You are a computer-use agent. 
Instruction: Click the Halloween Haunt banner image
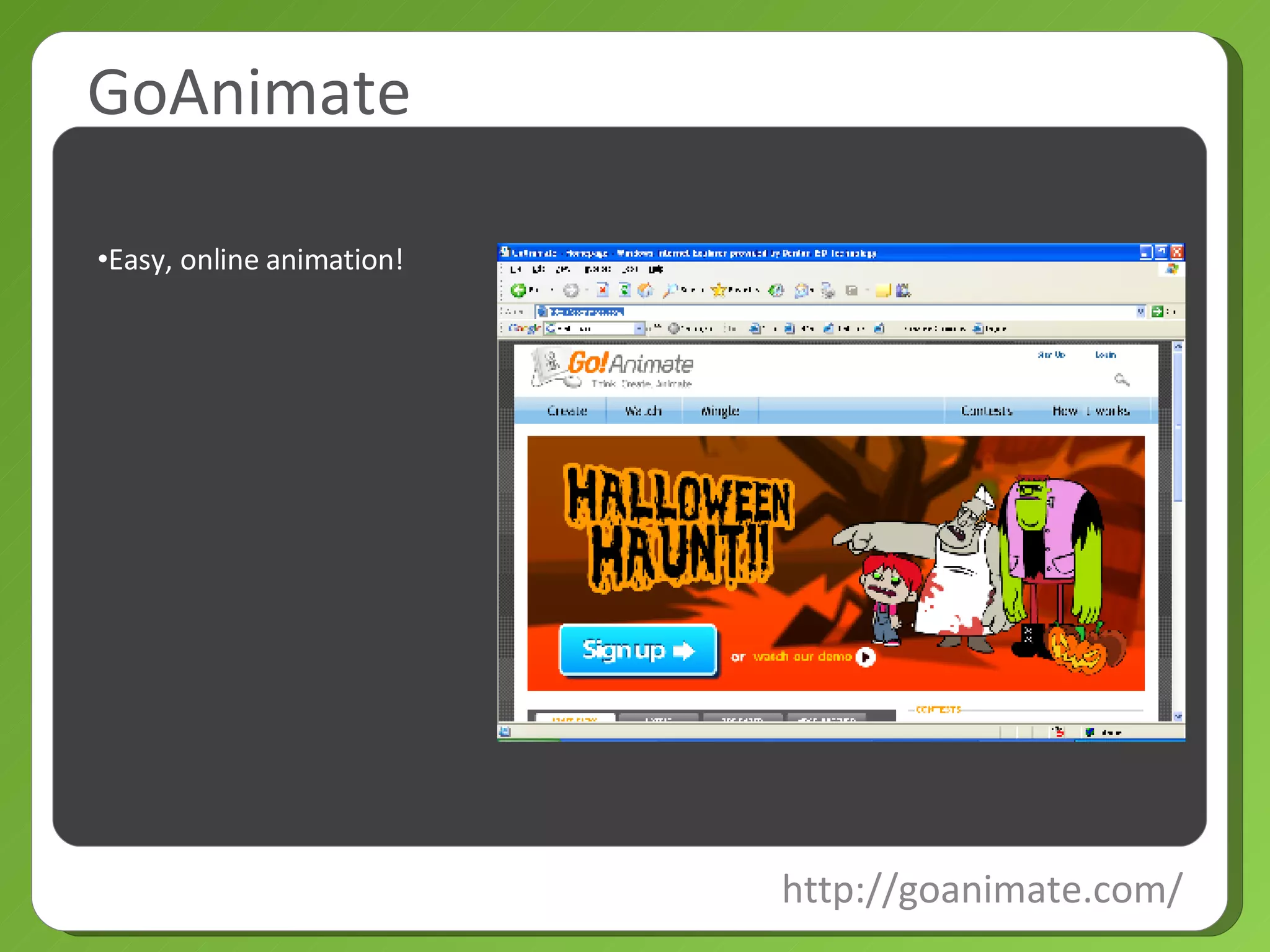click(x=836, y=563)
